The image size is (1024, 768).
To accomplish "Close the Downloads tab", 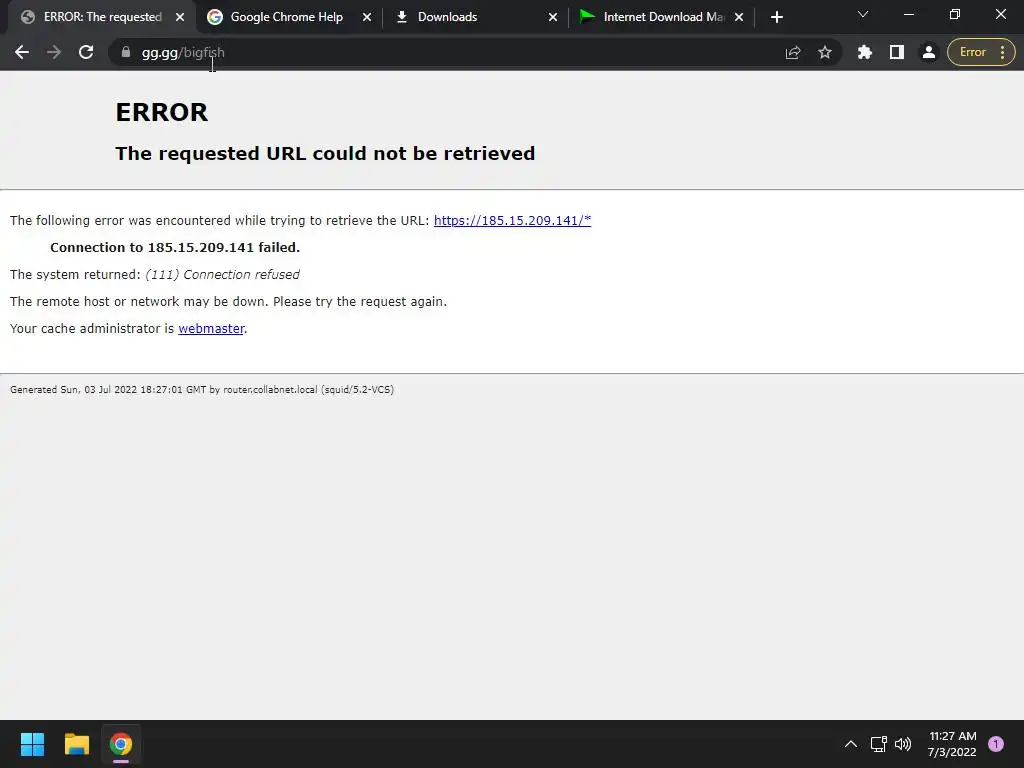I will tap(552, 17).
